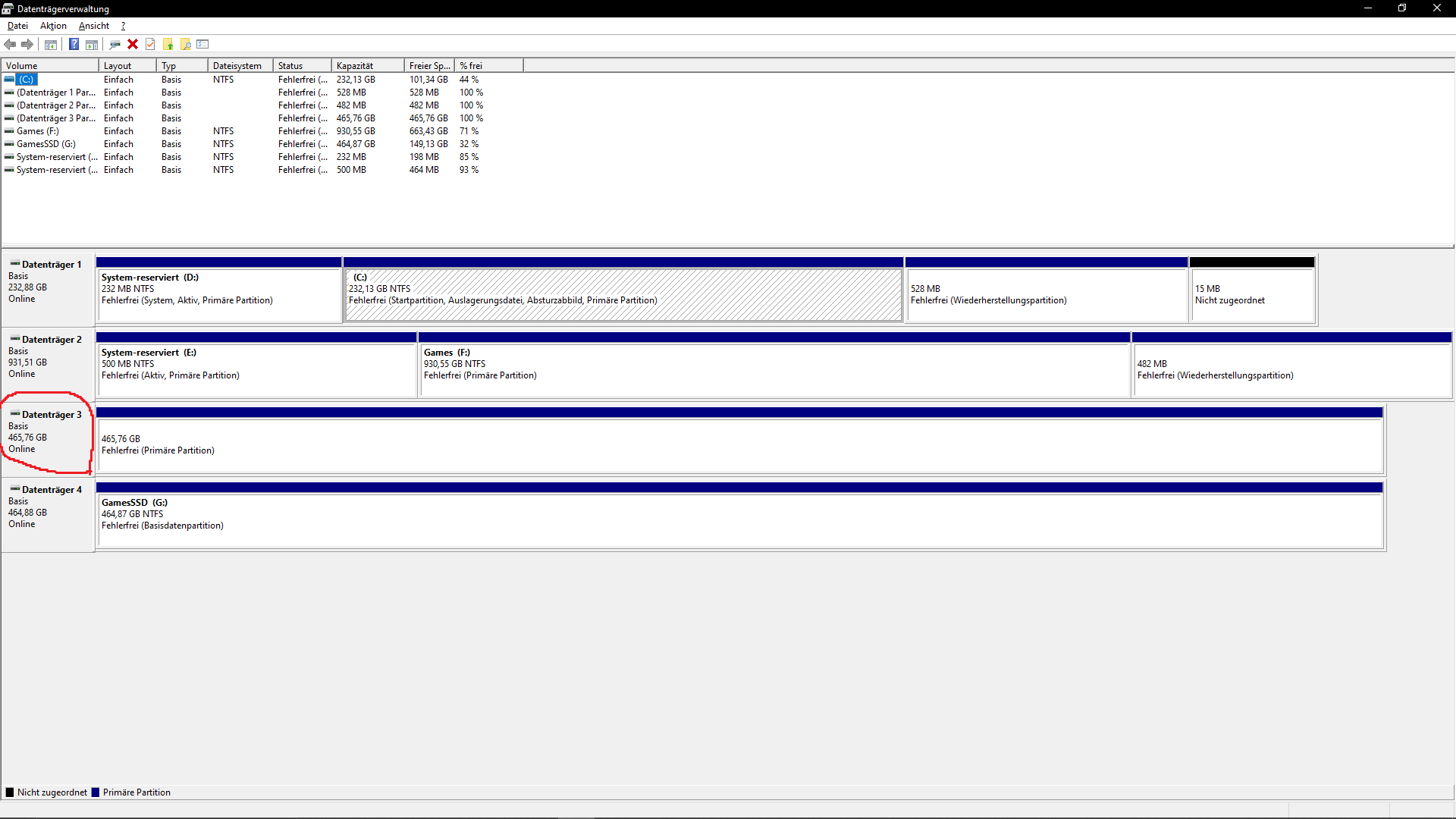Select the Games (F:) partition block
Screen dimensions: 1456x819
point(773,370)
